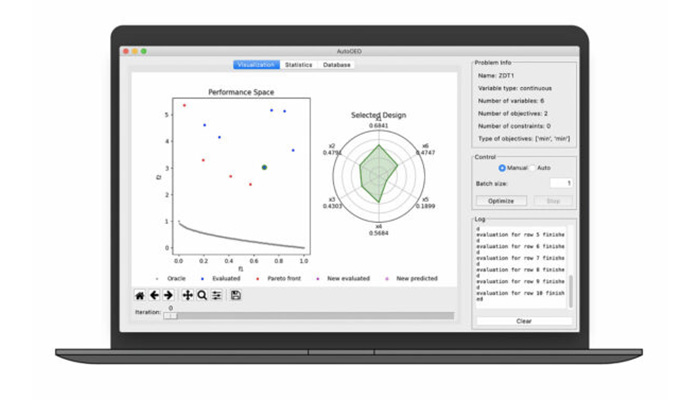Image resolution: width=700 pixels, height=400 pixels.
Task: Click the Iteration slider handle
Action: coord(170,316)
